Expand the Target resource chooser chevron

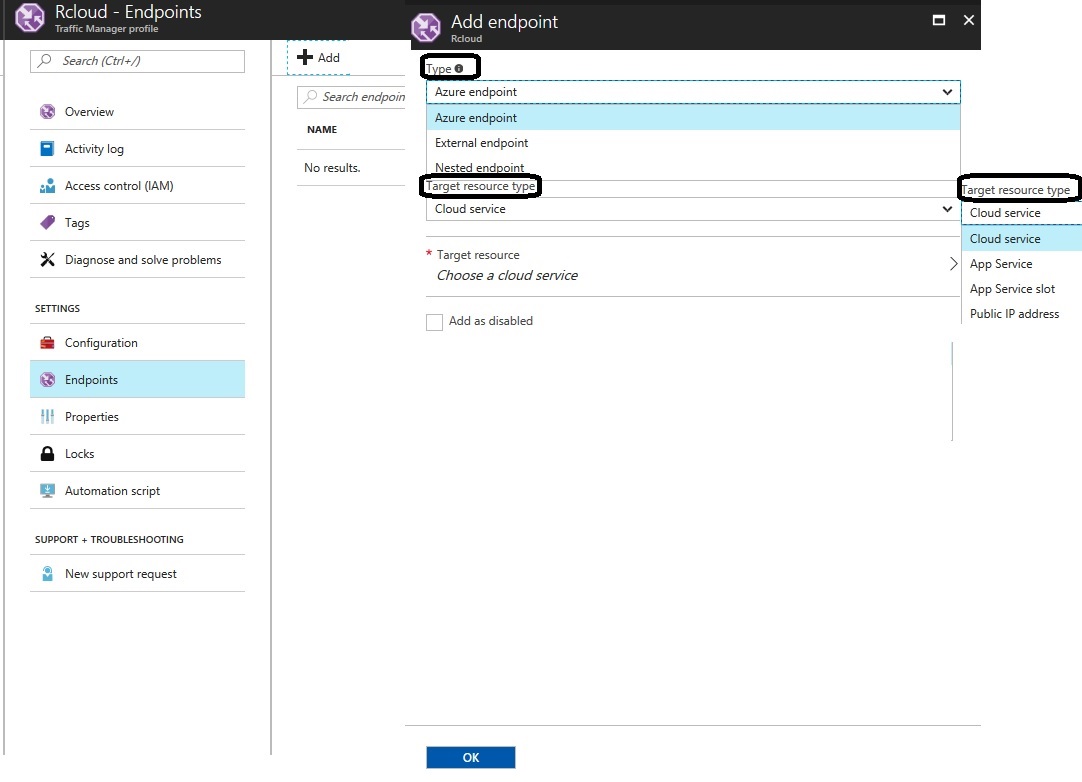(953, 265)
